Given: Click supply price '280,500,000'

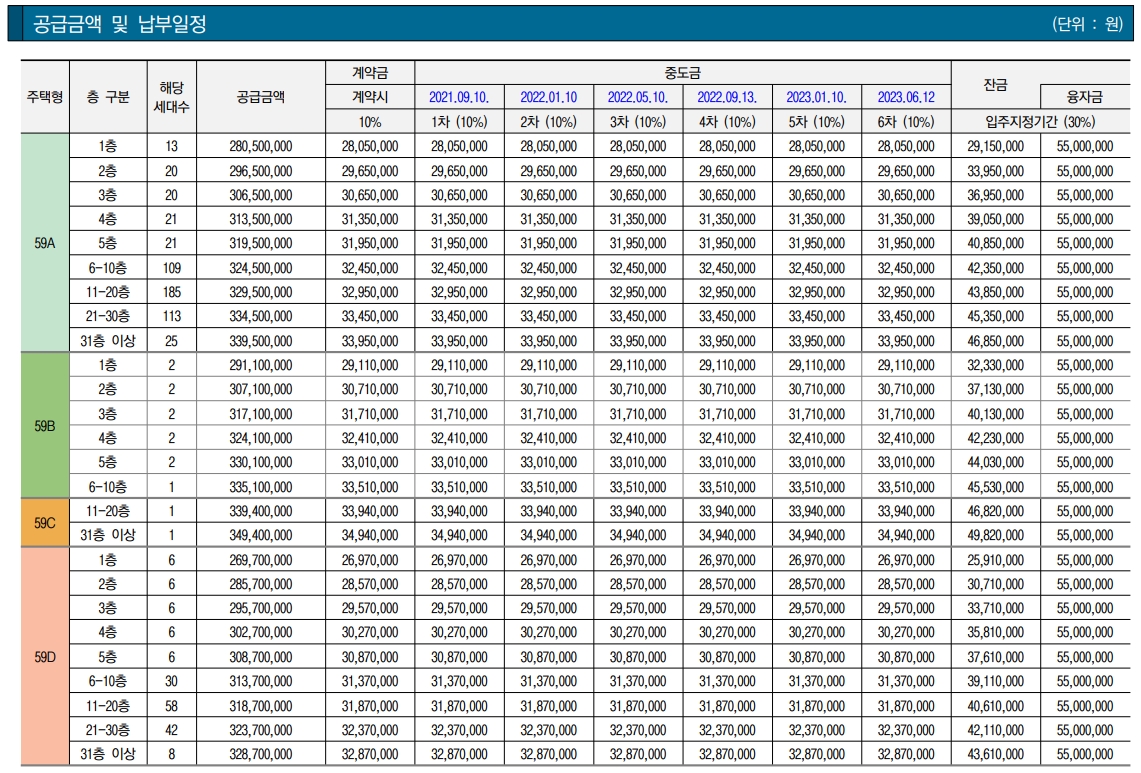Looking at the screenshot, I should pos(261,146).
